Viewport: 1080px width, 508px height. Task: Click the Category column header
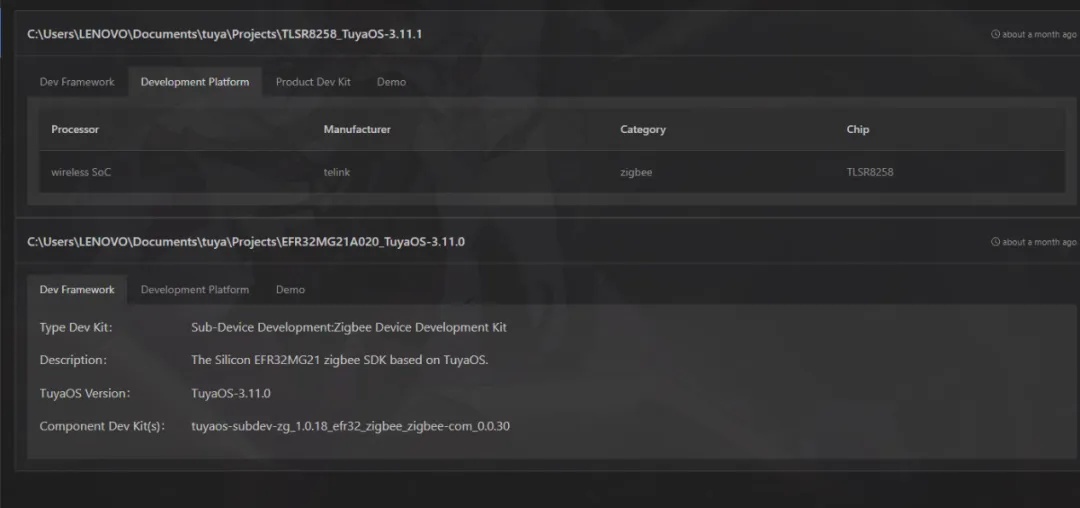(643, 129)
